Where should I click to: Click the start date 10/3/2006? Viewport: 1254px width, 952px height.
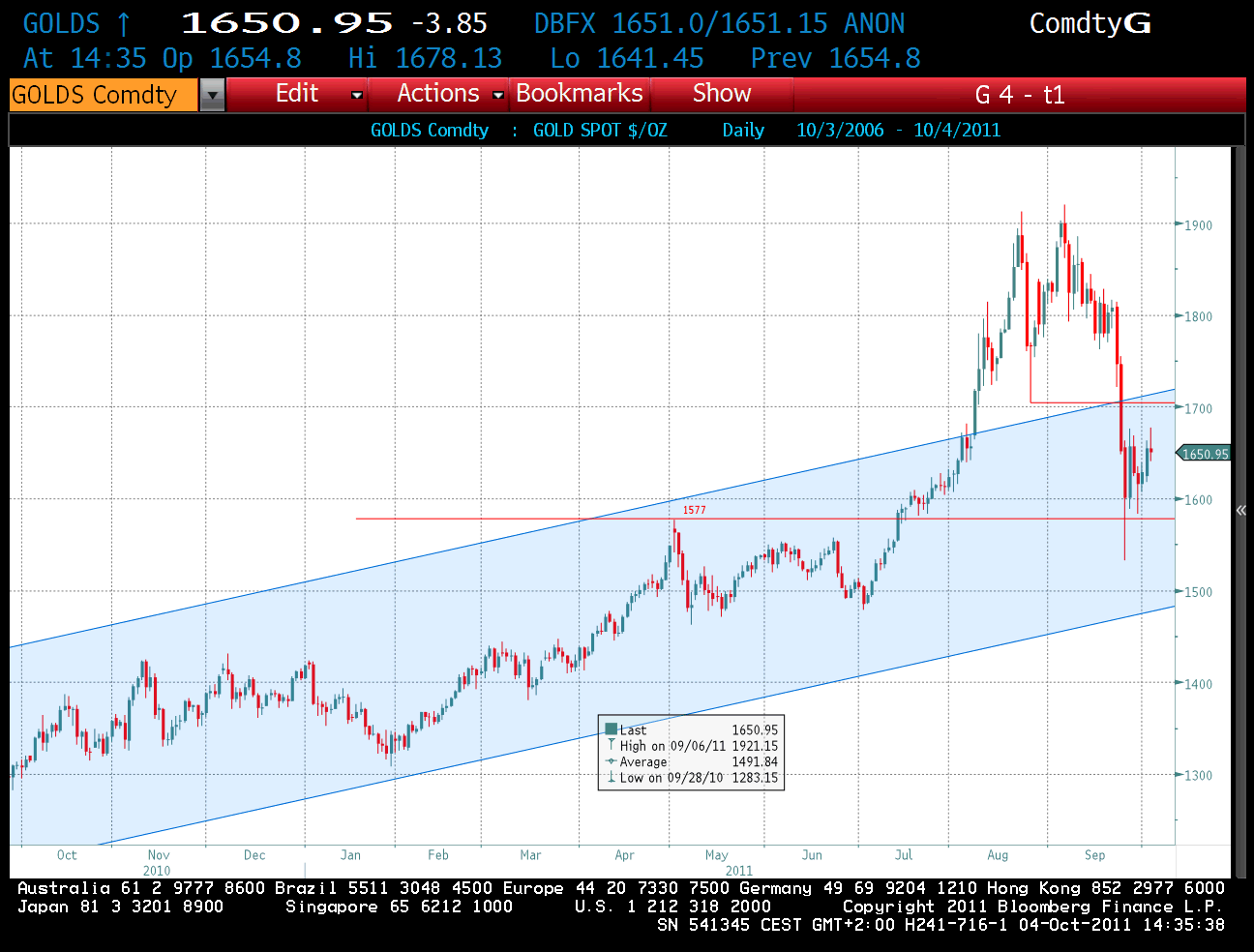click(840, 131)
